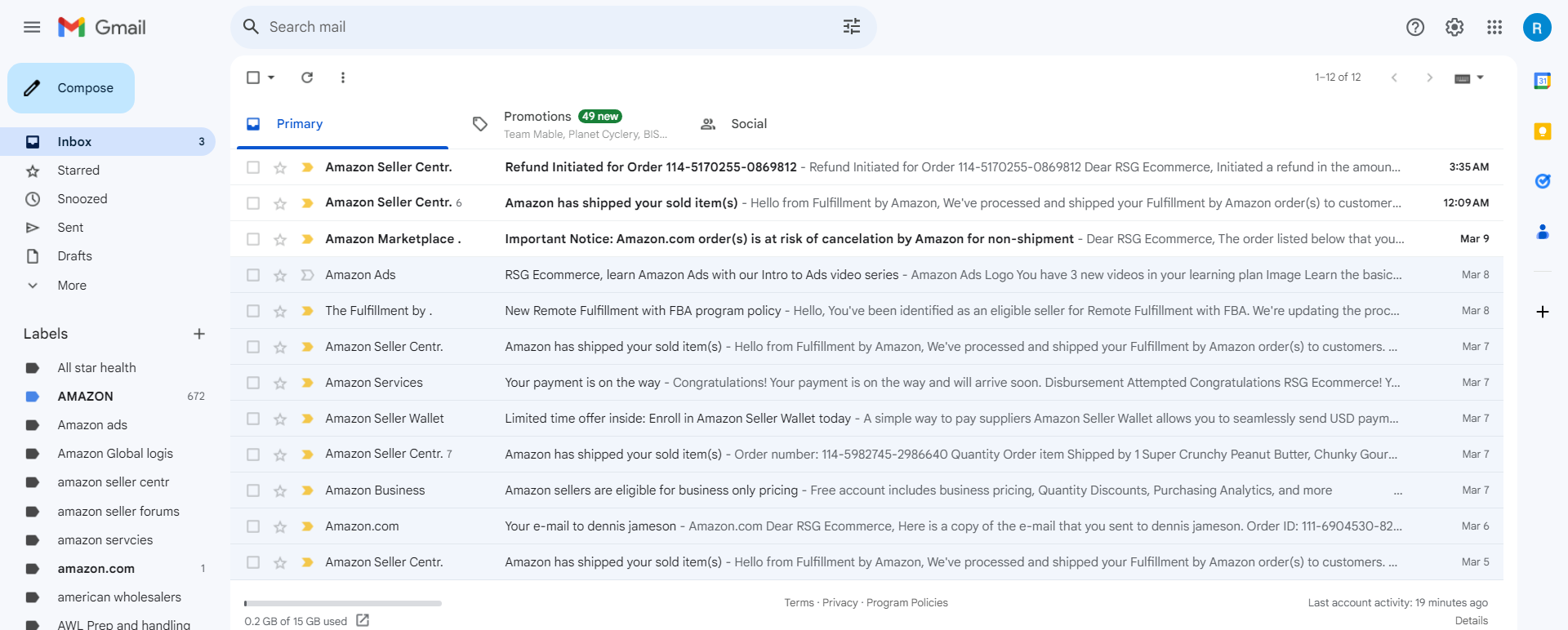Image resolution: width=1568 pixels, height=630 pixels.
Task: Click the Compose button
Action: 71,88
